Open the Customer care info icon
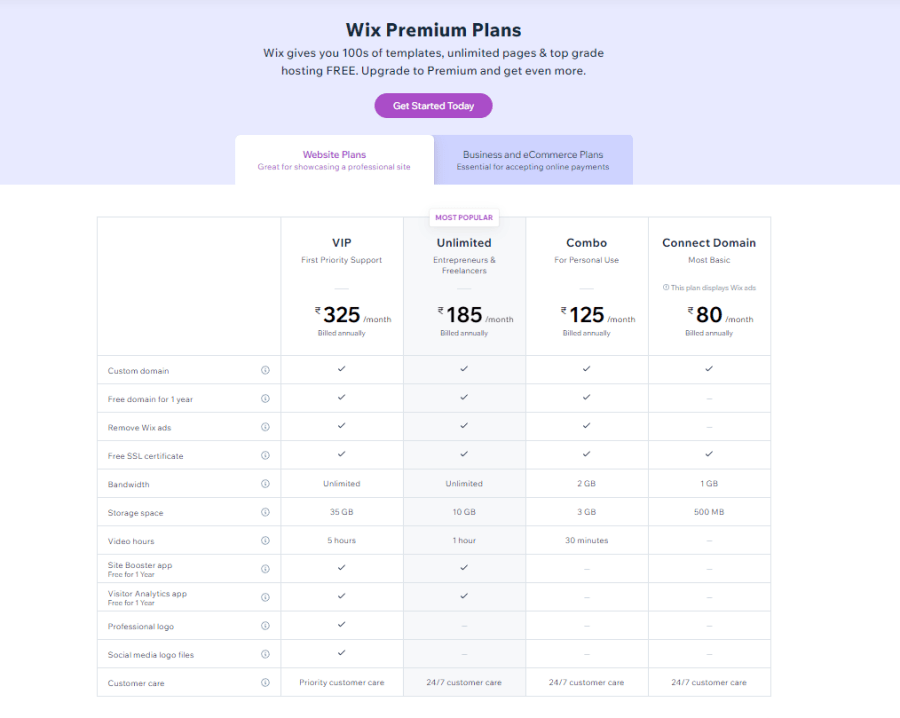This screenshot has width=900, height=718. coord(265,682)
